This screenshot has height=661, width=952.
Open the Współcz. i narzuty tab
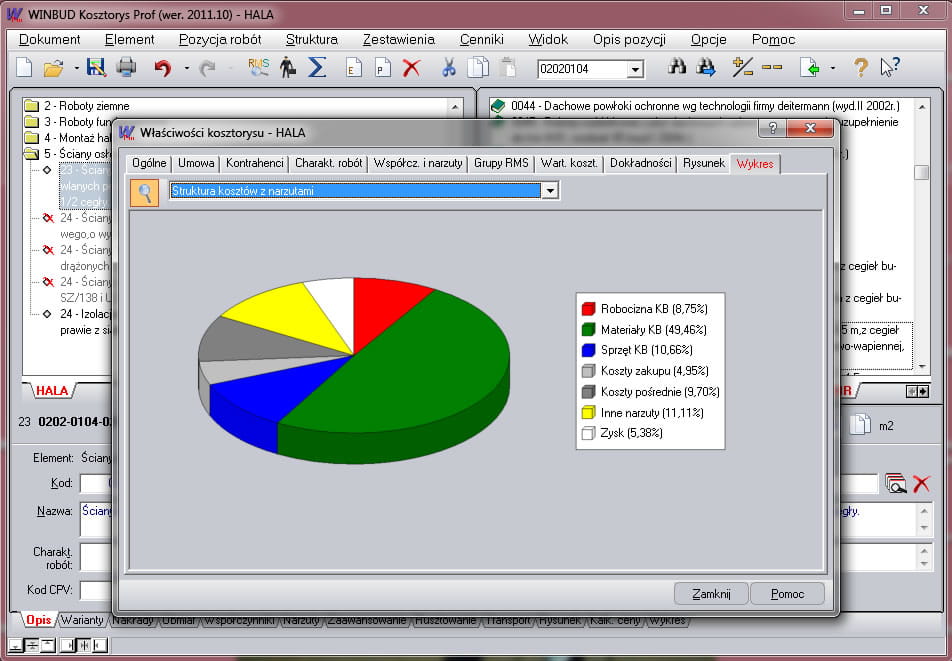417,163
